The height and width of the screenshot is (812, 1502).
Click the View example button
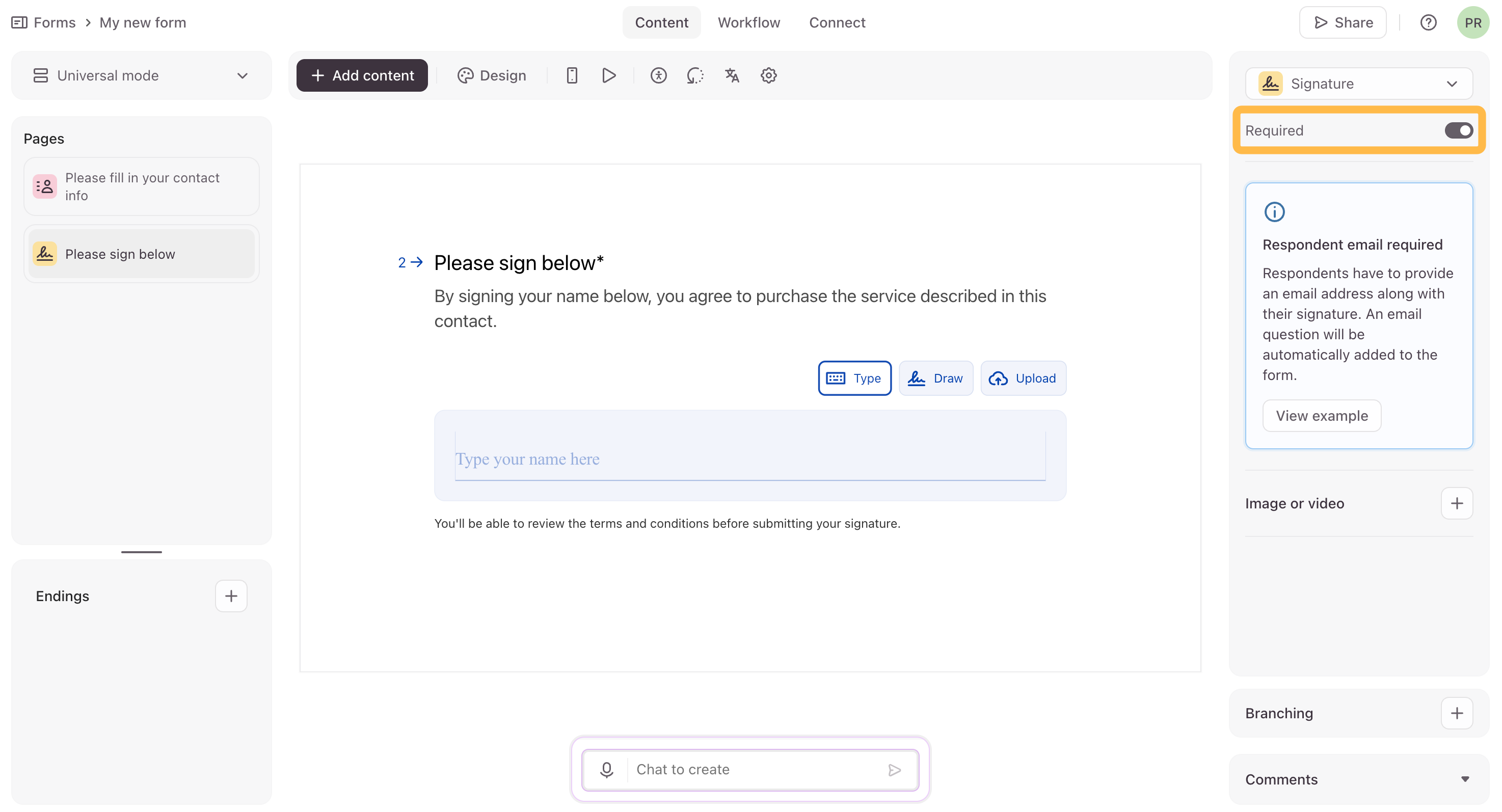tap(1321, 416)
